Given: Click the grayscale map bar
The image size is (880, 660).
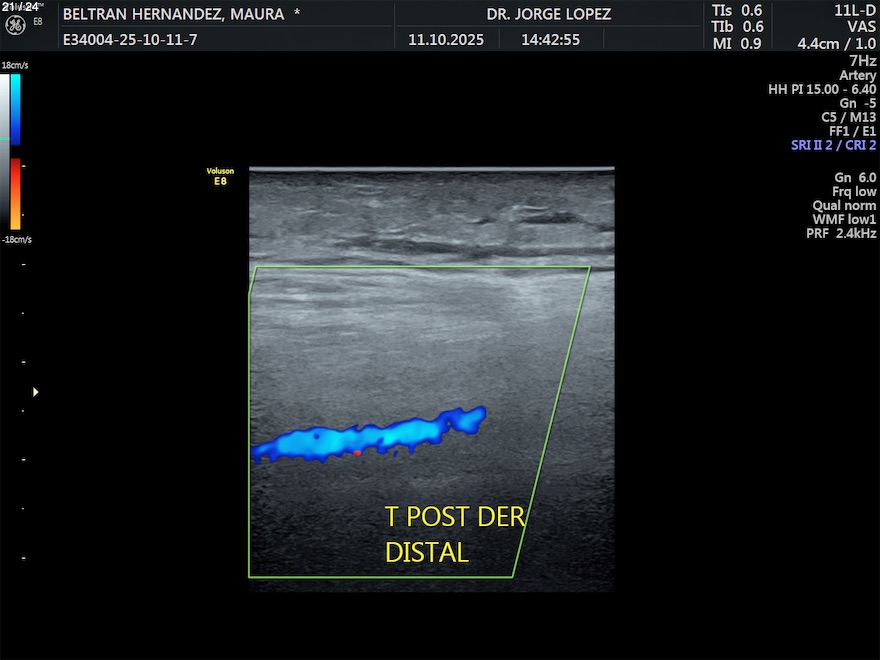Looking at the screenshot, I should click(5, 150).
